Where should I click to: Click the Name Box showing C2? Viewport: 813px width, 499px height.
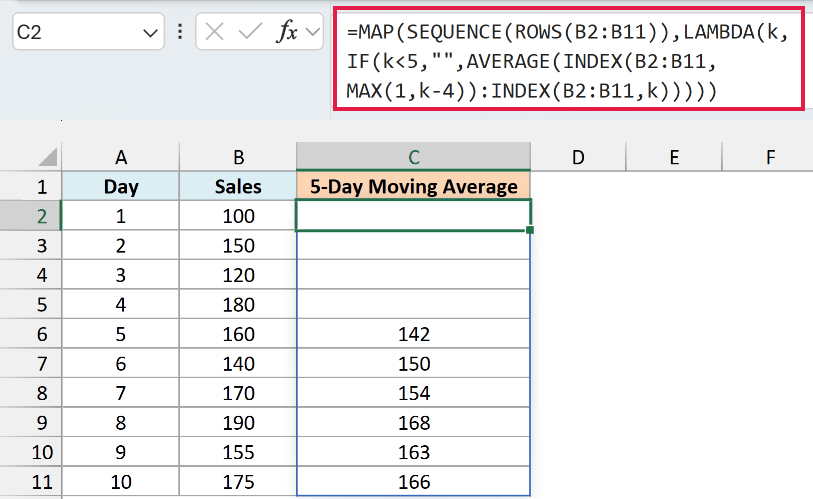pos(88,32)
